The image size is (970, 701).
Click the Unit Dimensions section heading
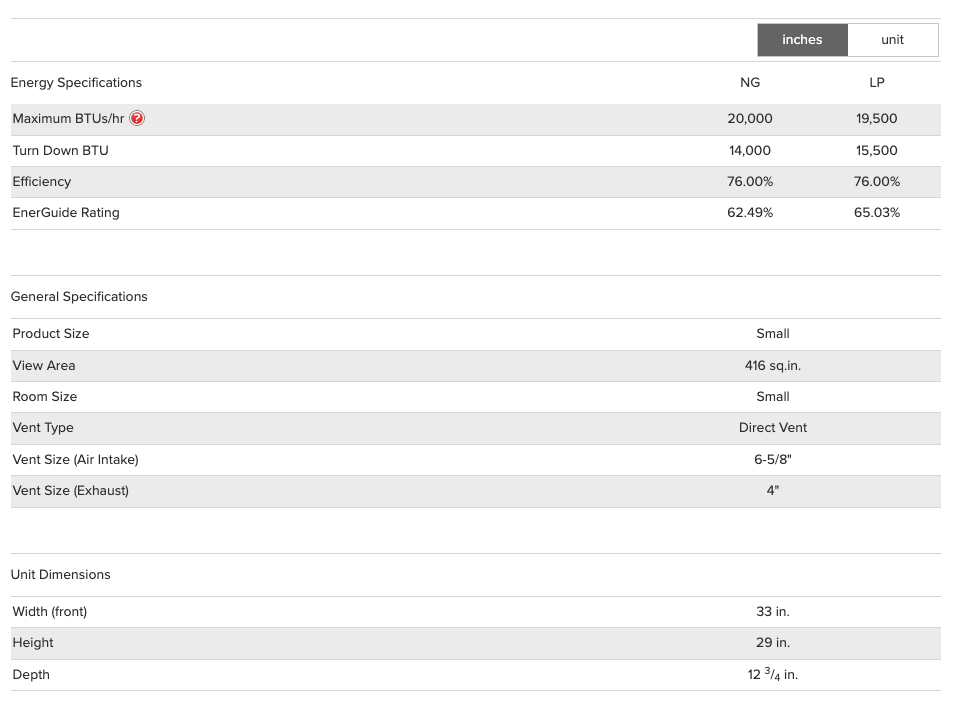(60, 575)
